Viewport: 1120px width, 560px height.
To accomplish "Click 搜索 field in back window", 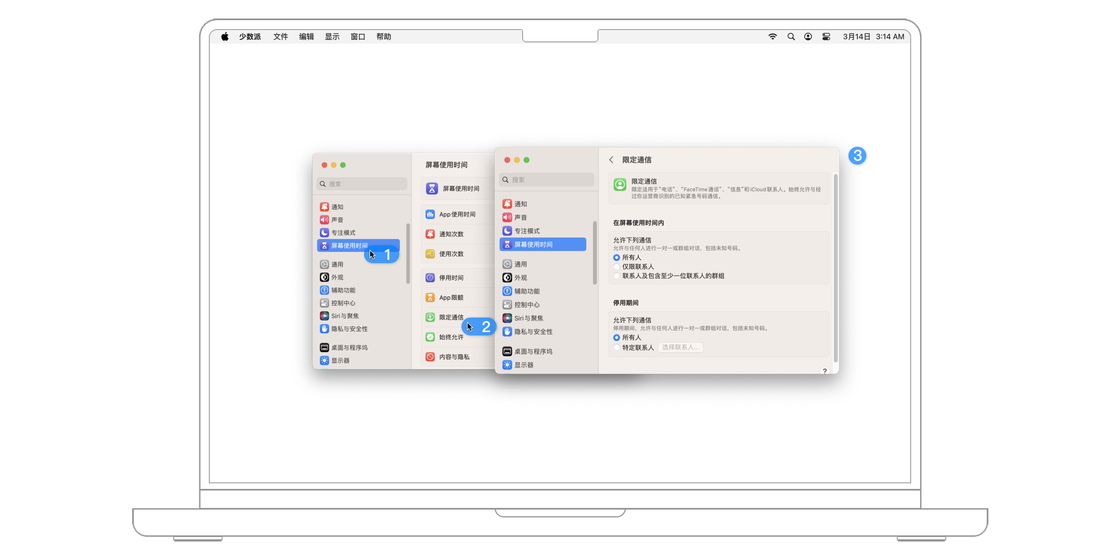I will pyautogui.click(x=362, y=184).
